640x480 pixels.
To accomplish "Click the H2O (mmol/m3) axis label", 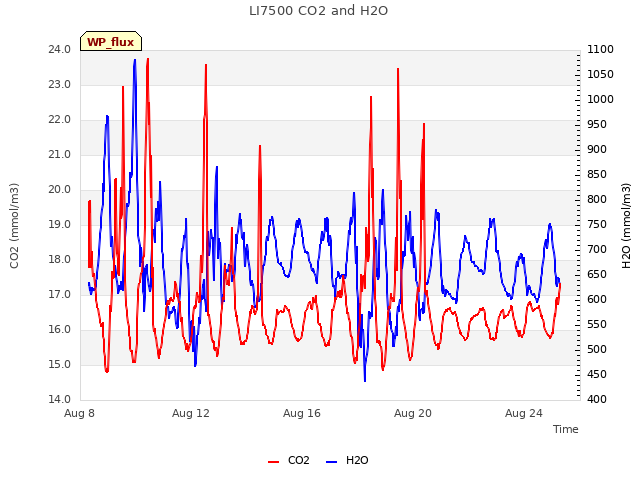I will pos(626,226).
